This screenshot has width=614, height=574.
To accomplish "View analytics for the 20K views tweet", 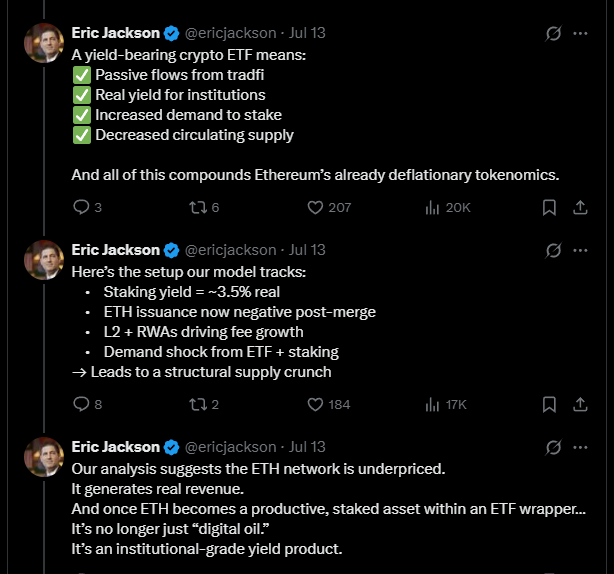I will click(x=434, y=207).
